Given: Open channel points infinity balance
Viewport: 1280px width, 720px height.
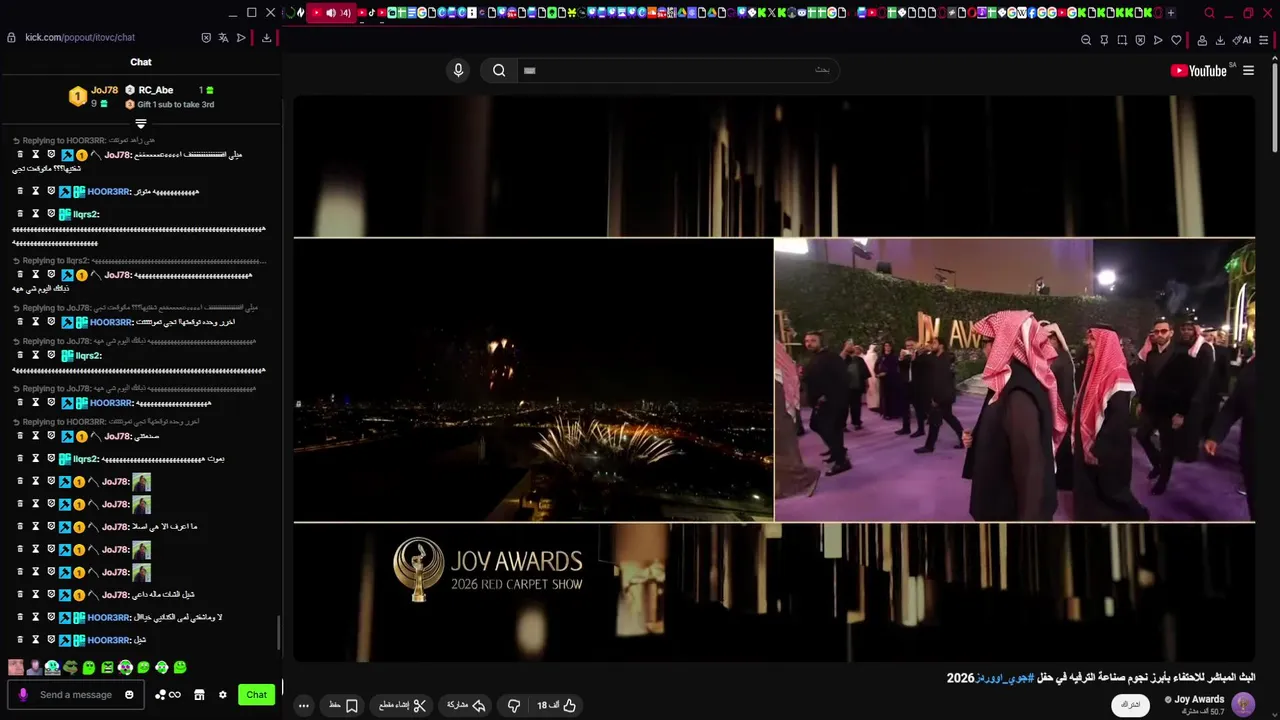Looking at the screenshot, I should point(168,695).
